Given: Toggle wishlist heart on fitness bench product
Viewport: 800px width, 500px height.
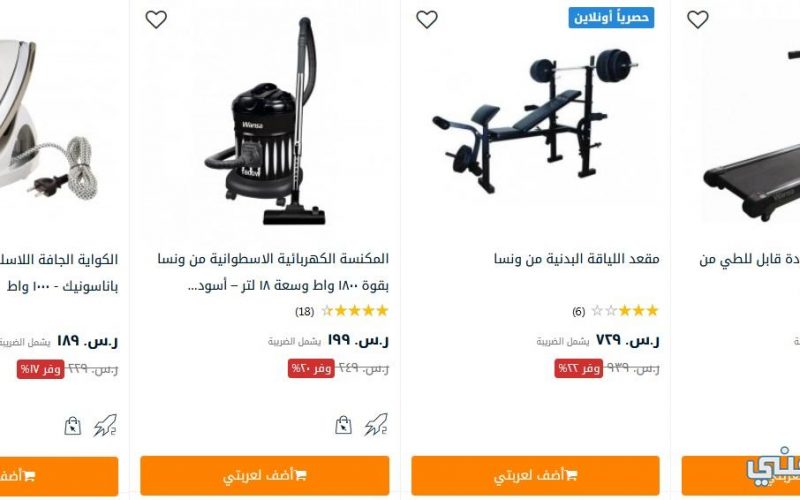Looking at the screenshot, I should click(x=427, y=19).
